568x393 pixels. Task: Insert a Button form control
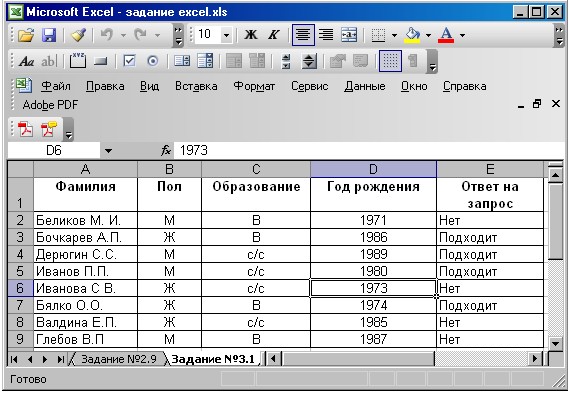100,62
